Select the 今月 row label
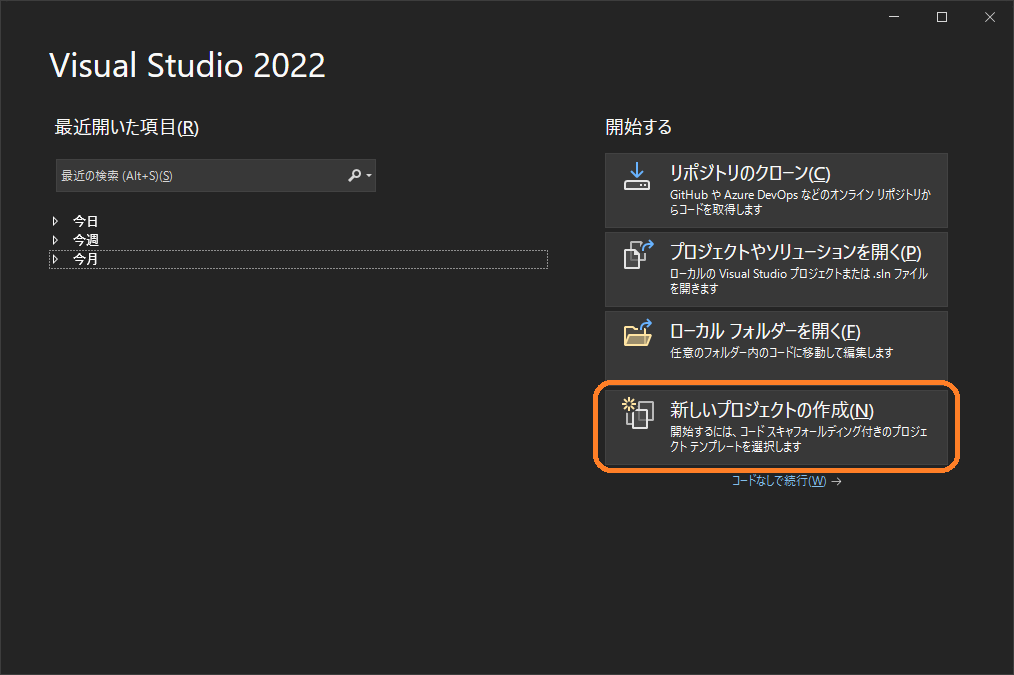 85,259
